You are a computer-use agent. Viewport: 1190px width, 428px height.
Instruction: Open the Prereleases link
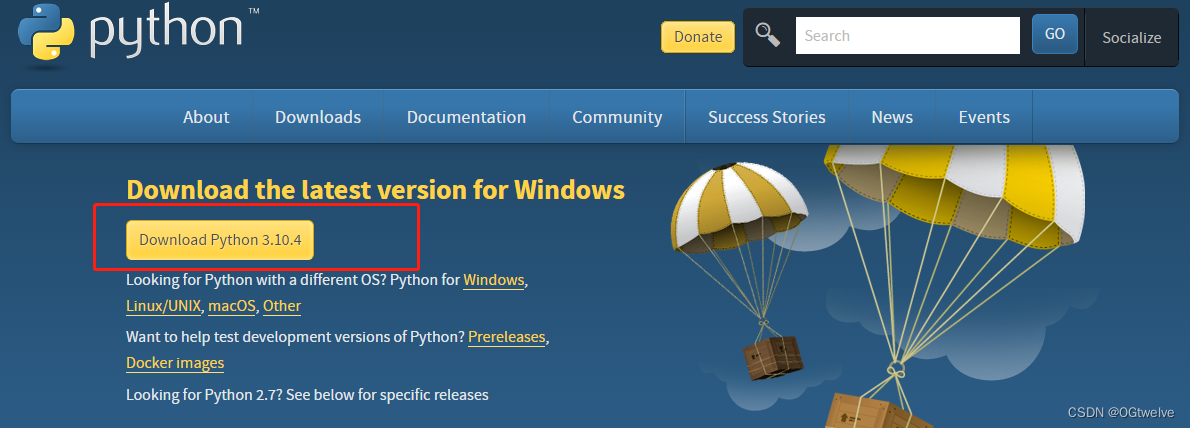pos(507,337)
